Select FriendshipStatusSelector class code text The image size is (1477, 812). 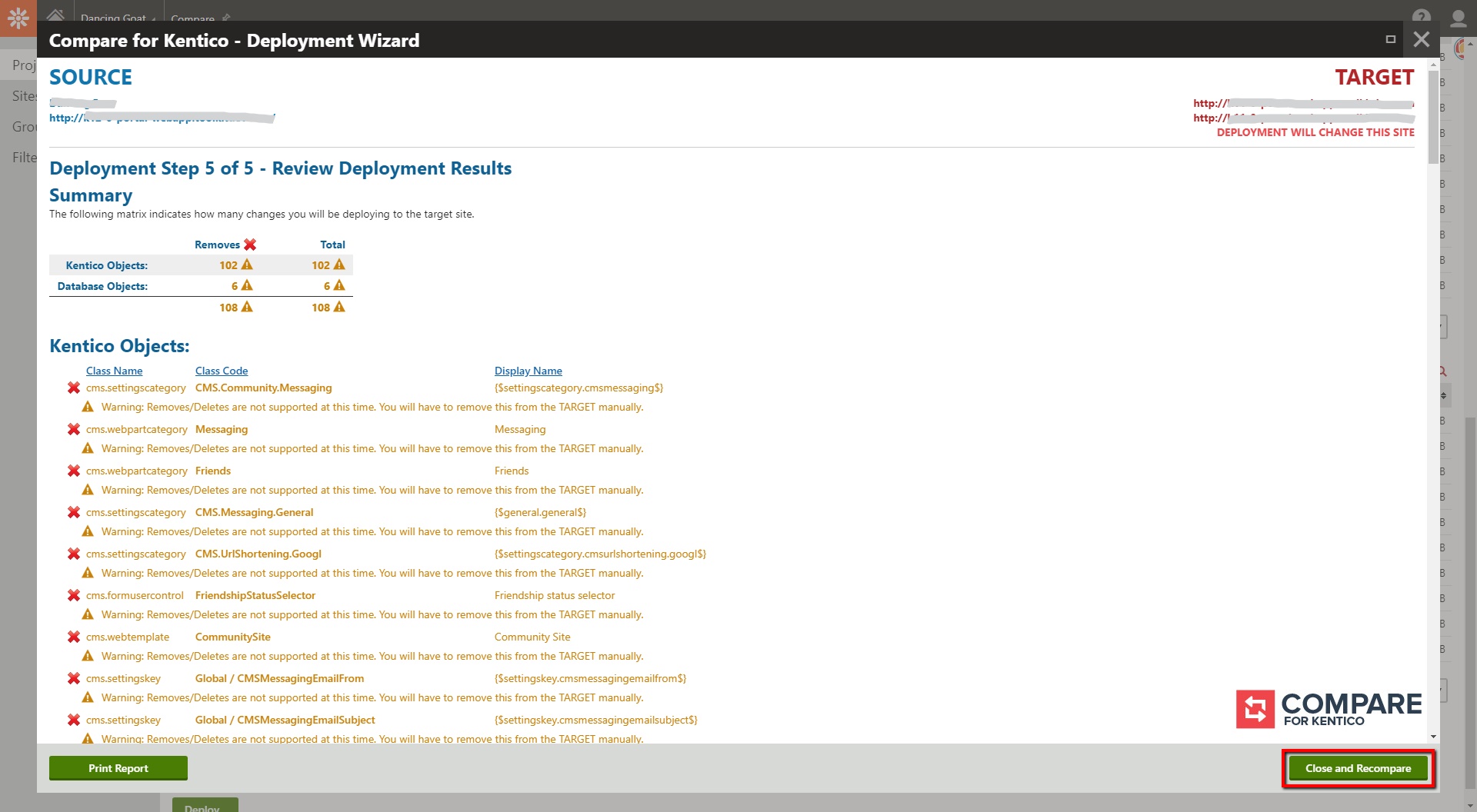[x=255, y=595]
